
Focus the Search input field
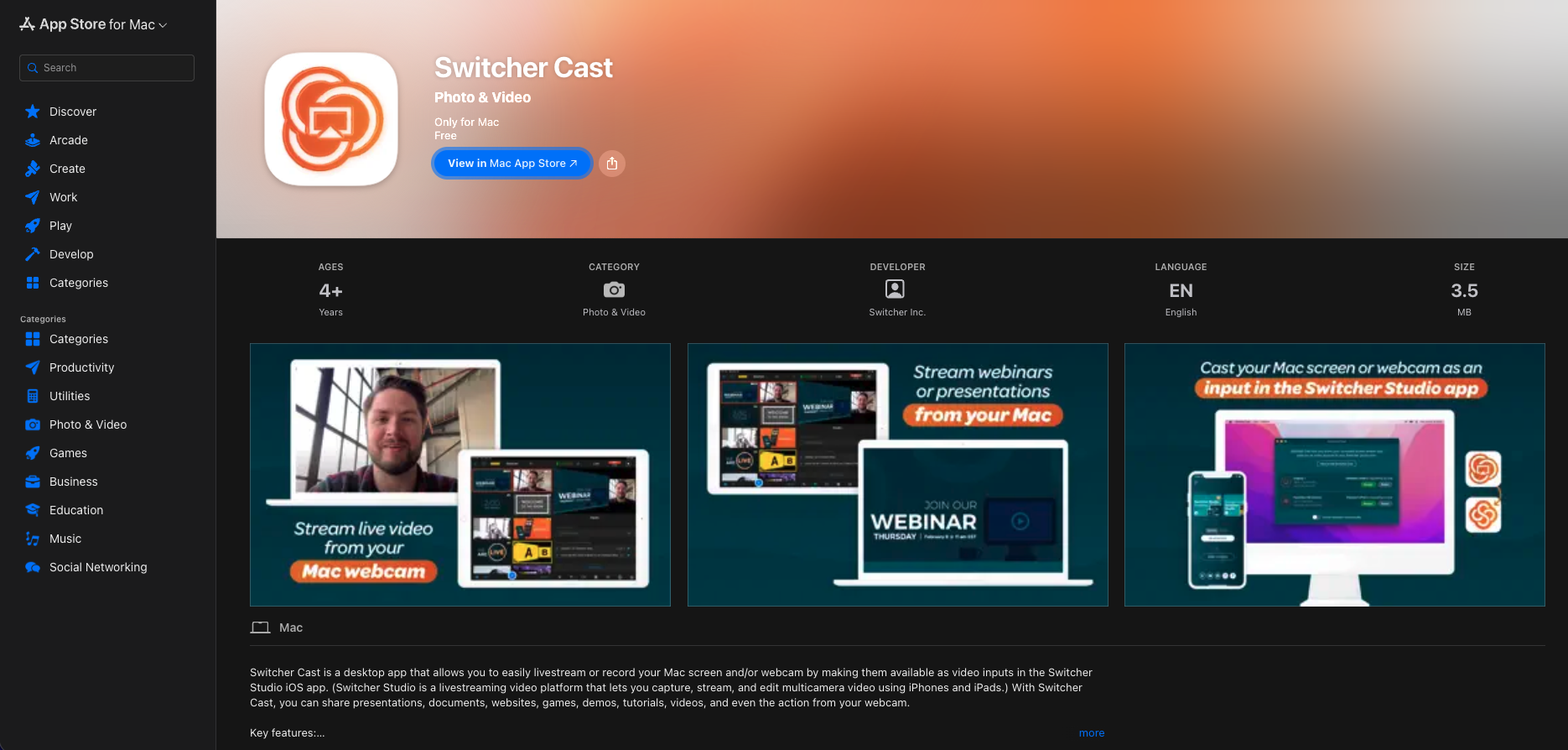[106, 68]
